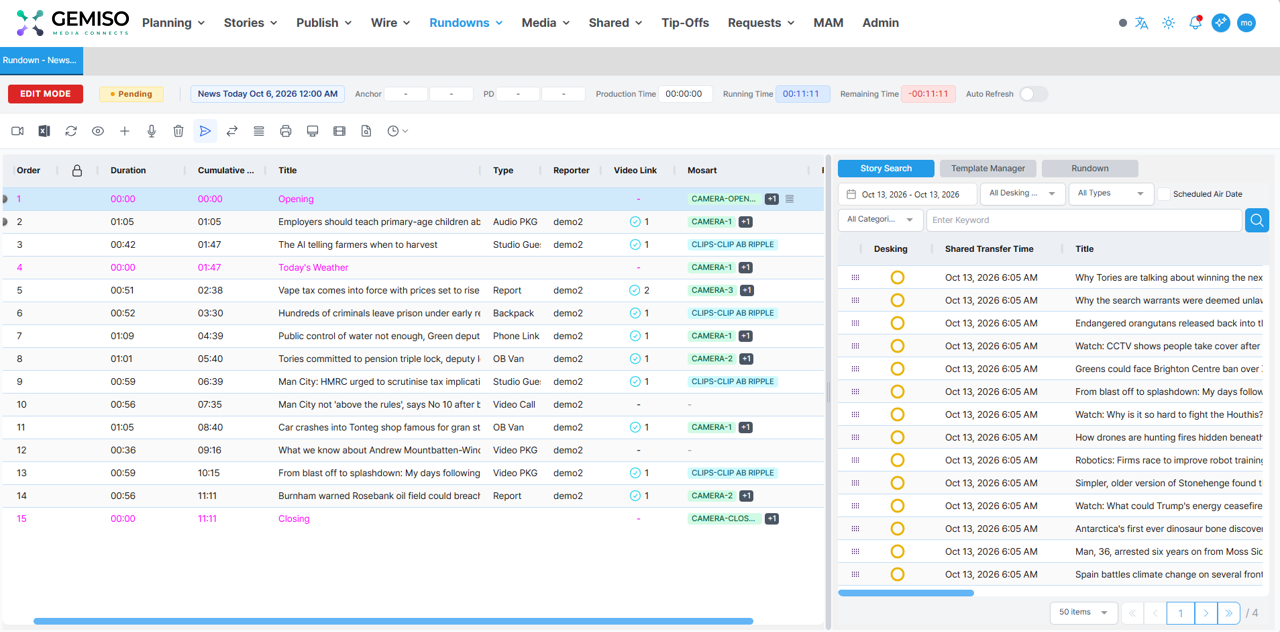The width and height of the screenshot is (1280, 632).
Task: Go to next page in story pagination
Action: pos(1205,613)
